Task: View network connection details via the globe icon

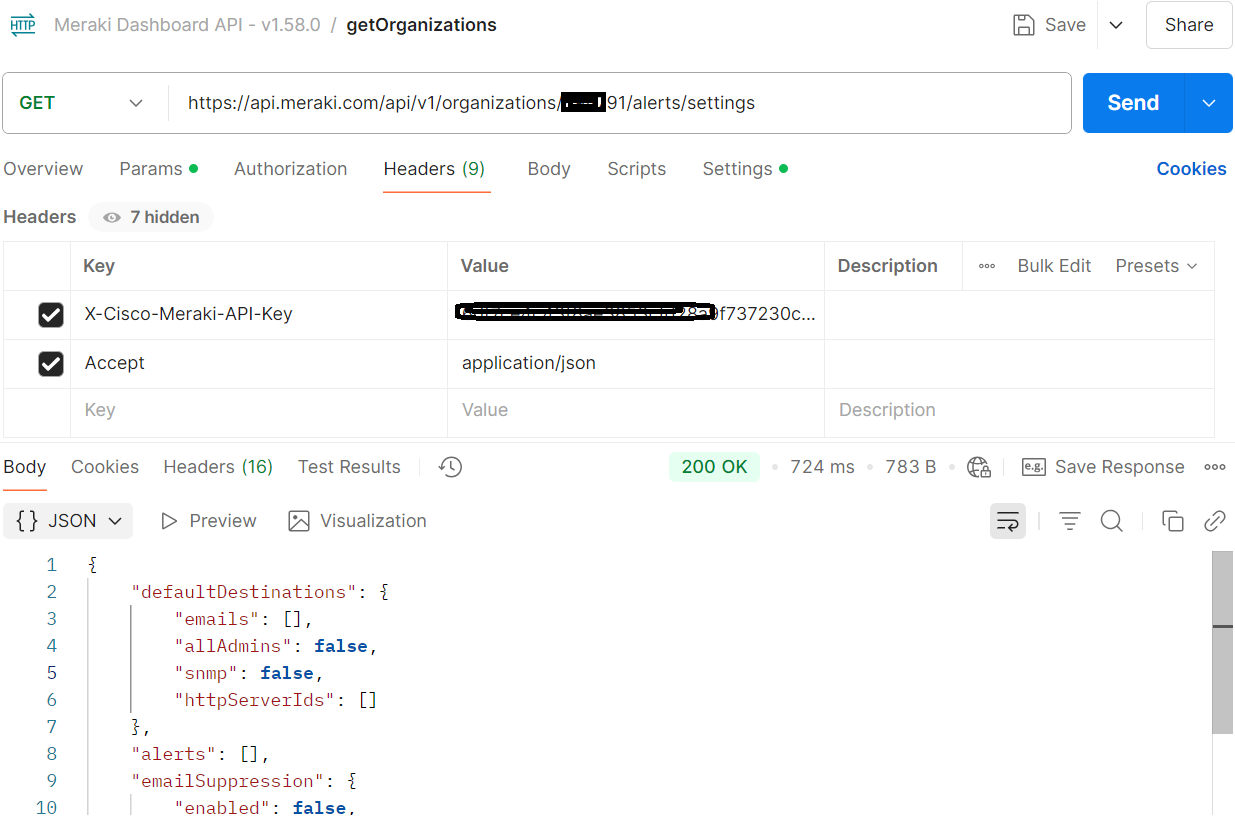Action: pyautogui.click(x=978, y=466)
